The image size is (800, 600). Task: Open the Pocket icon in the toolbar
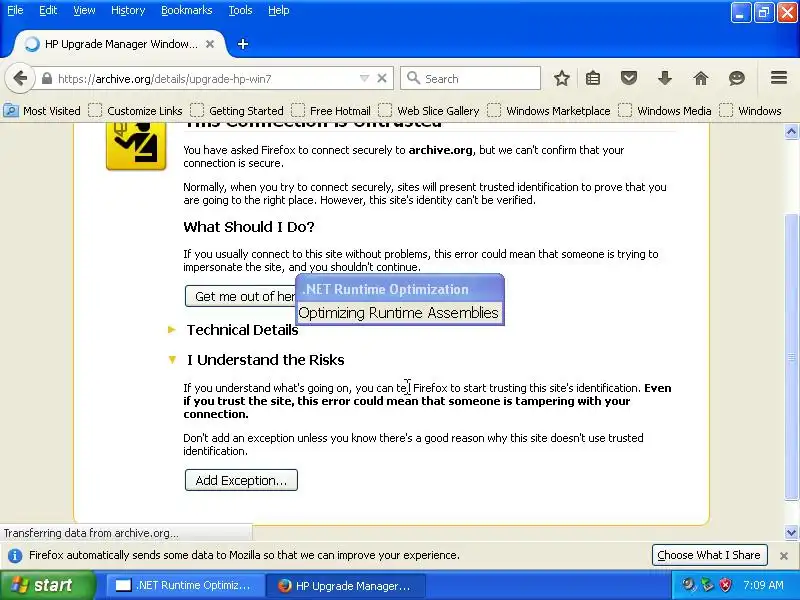(x=629, y=78)
